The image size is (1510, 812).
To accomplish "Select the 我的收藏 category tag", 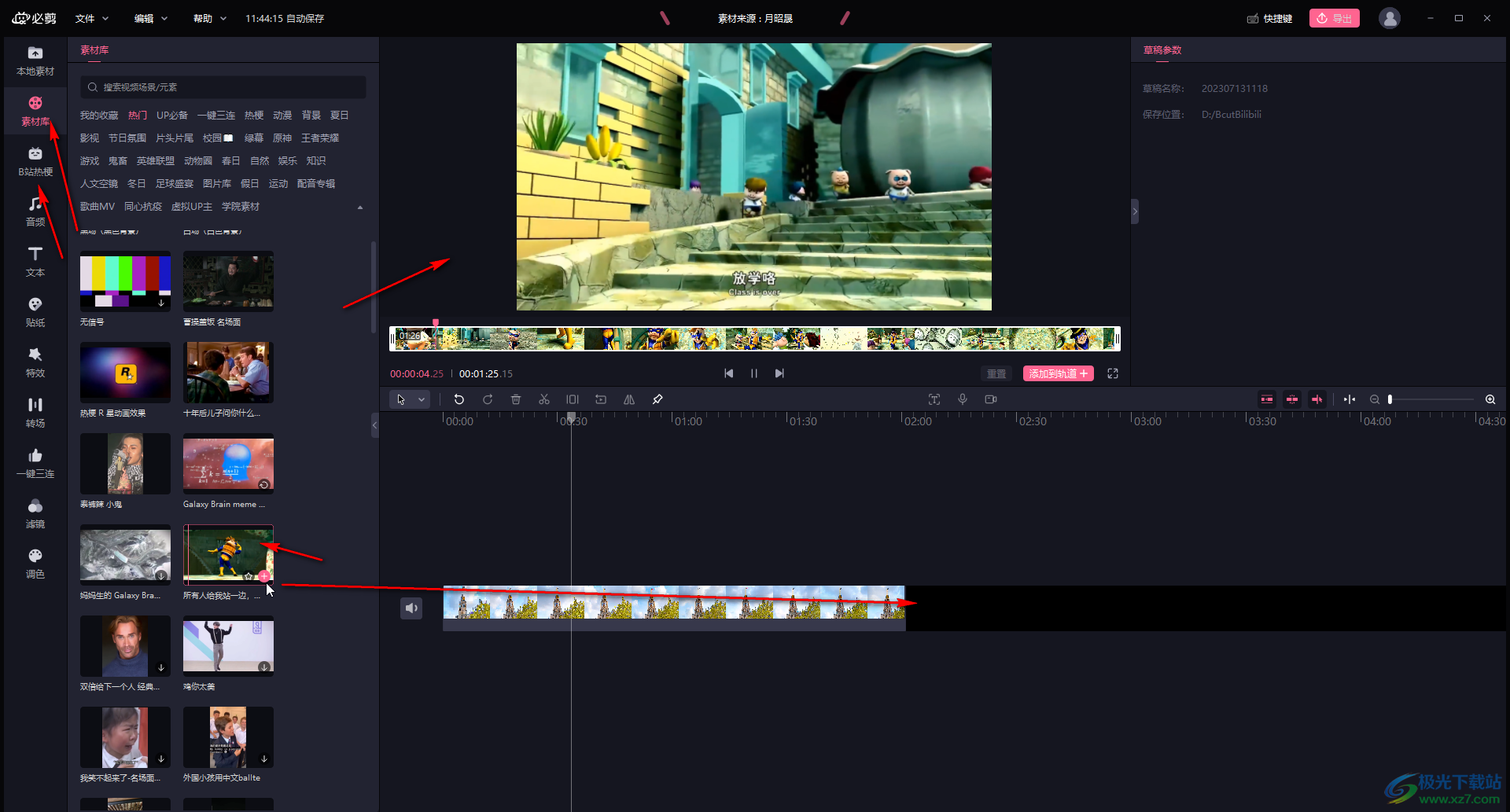I will pyautogui.click(x=99, y=116).
